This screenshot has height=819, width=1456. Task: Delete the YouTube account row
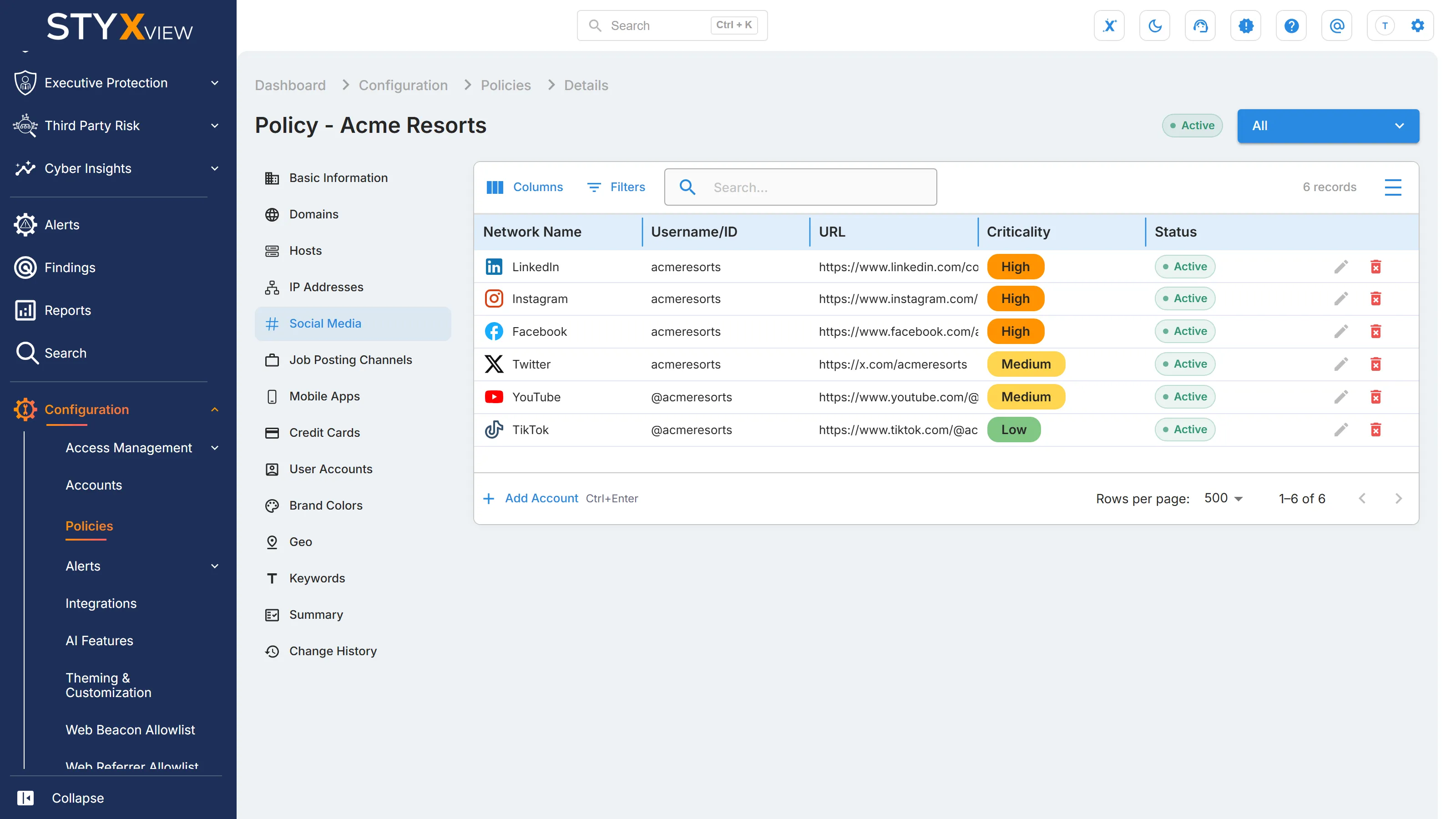[1376, 397]
